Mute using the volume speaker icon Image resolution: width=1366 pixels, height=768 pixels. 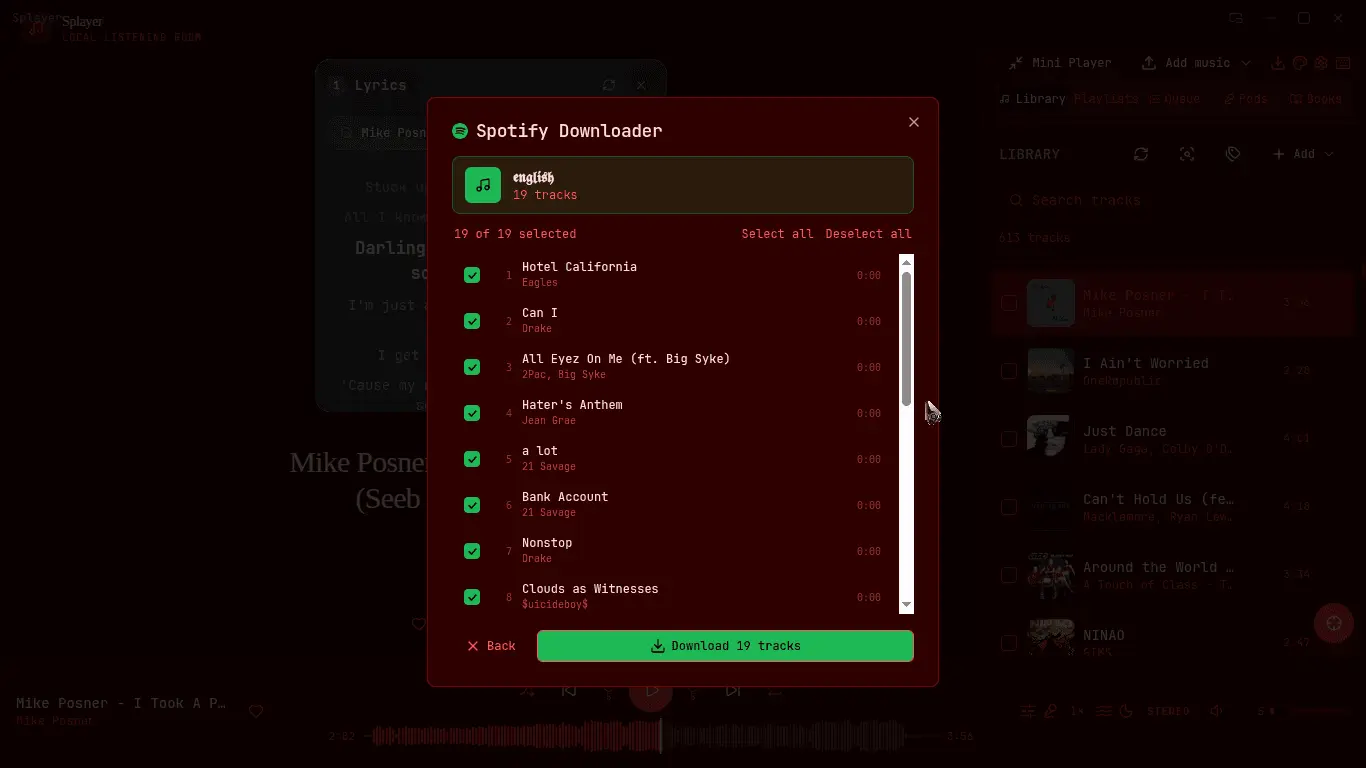(1216, 711)
